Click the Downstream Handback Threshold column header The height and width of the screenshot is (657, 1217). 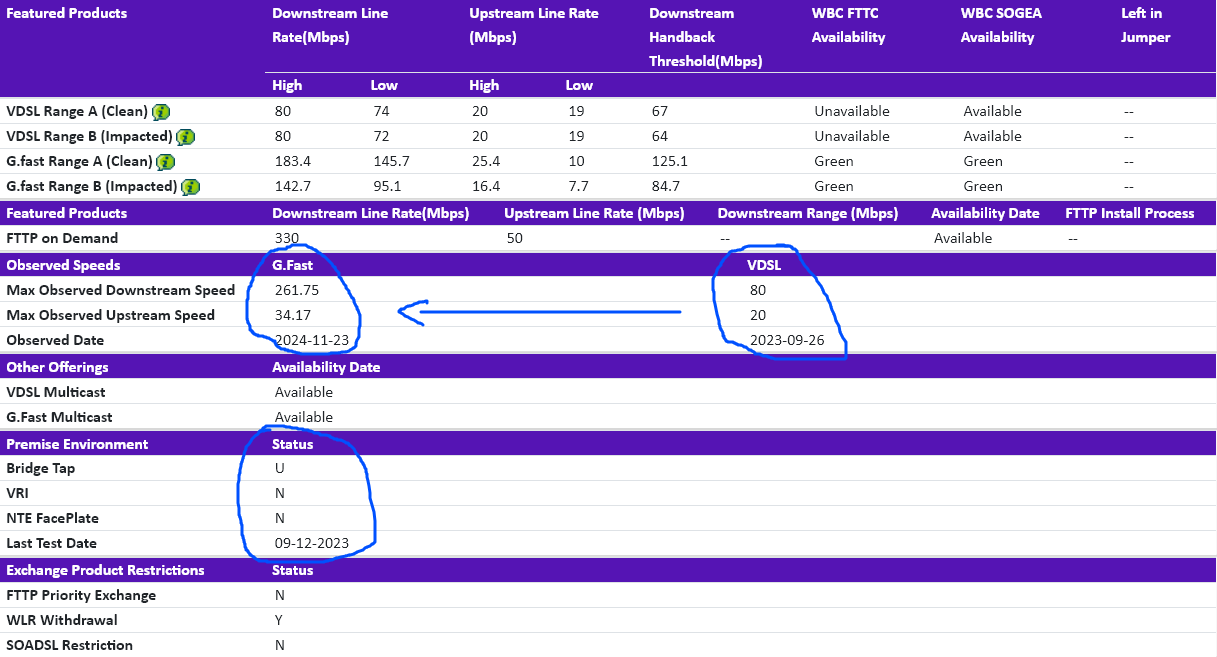[x=705, y=37]
